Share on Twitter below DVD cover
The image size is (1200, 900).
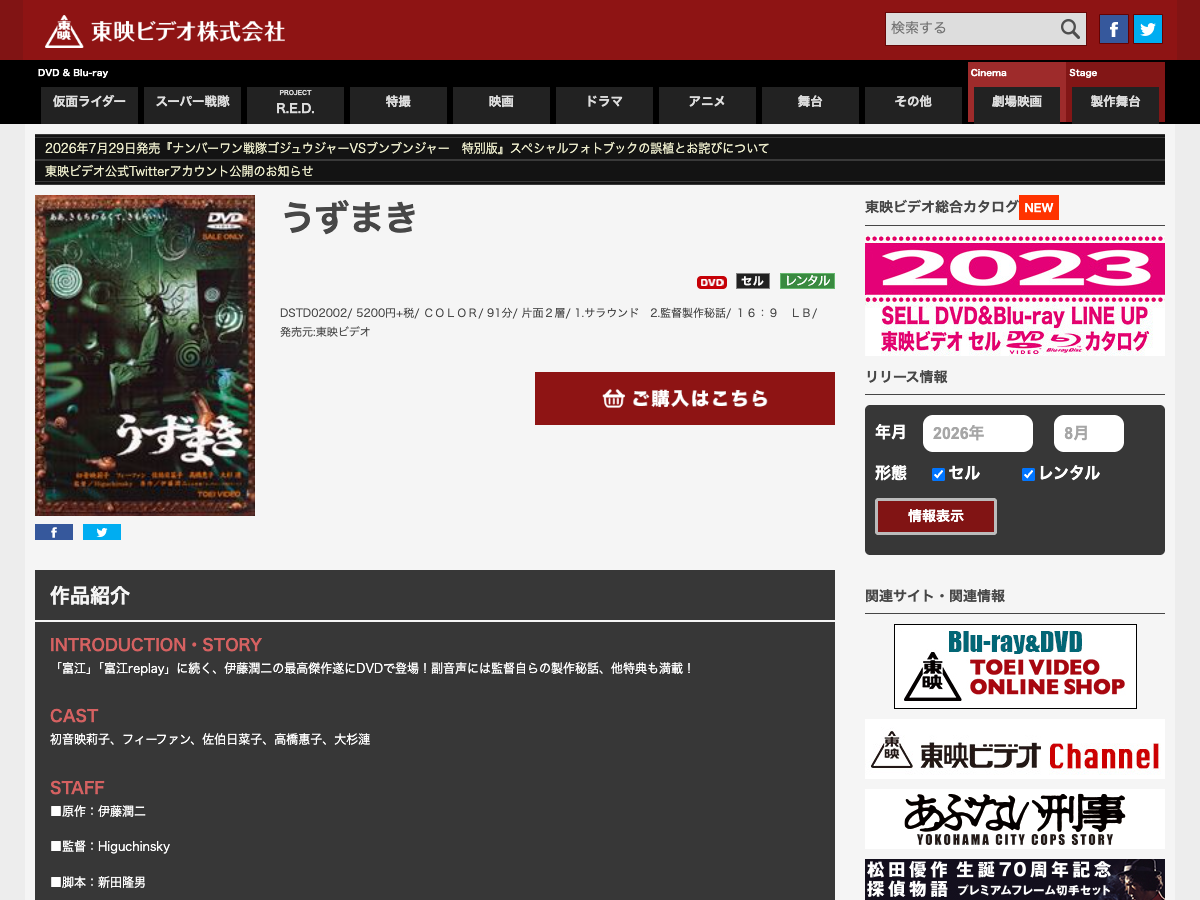click(102, 532)
